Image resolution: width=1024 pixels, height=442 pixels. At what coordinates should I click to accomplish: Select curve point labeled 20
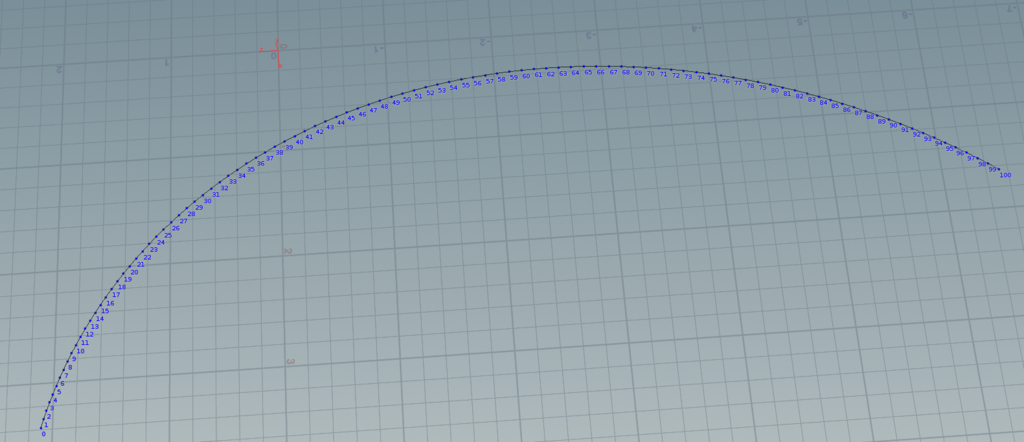135,272
